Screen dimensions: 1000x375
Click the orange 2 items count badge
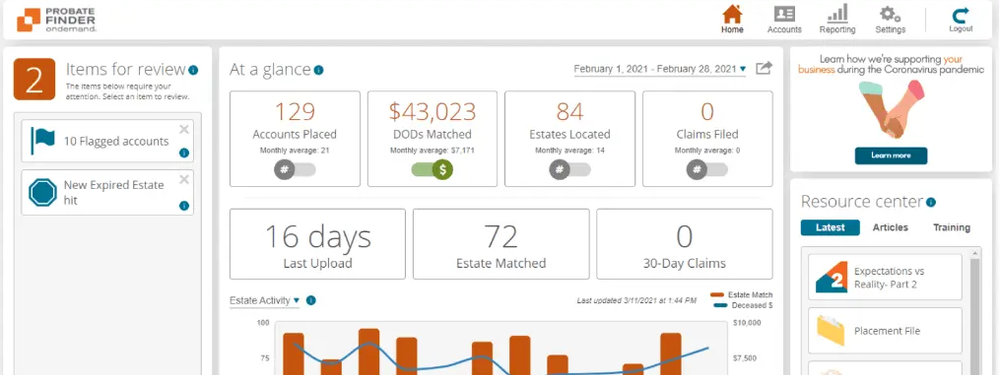point(34,79)
